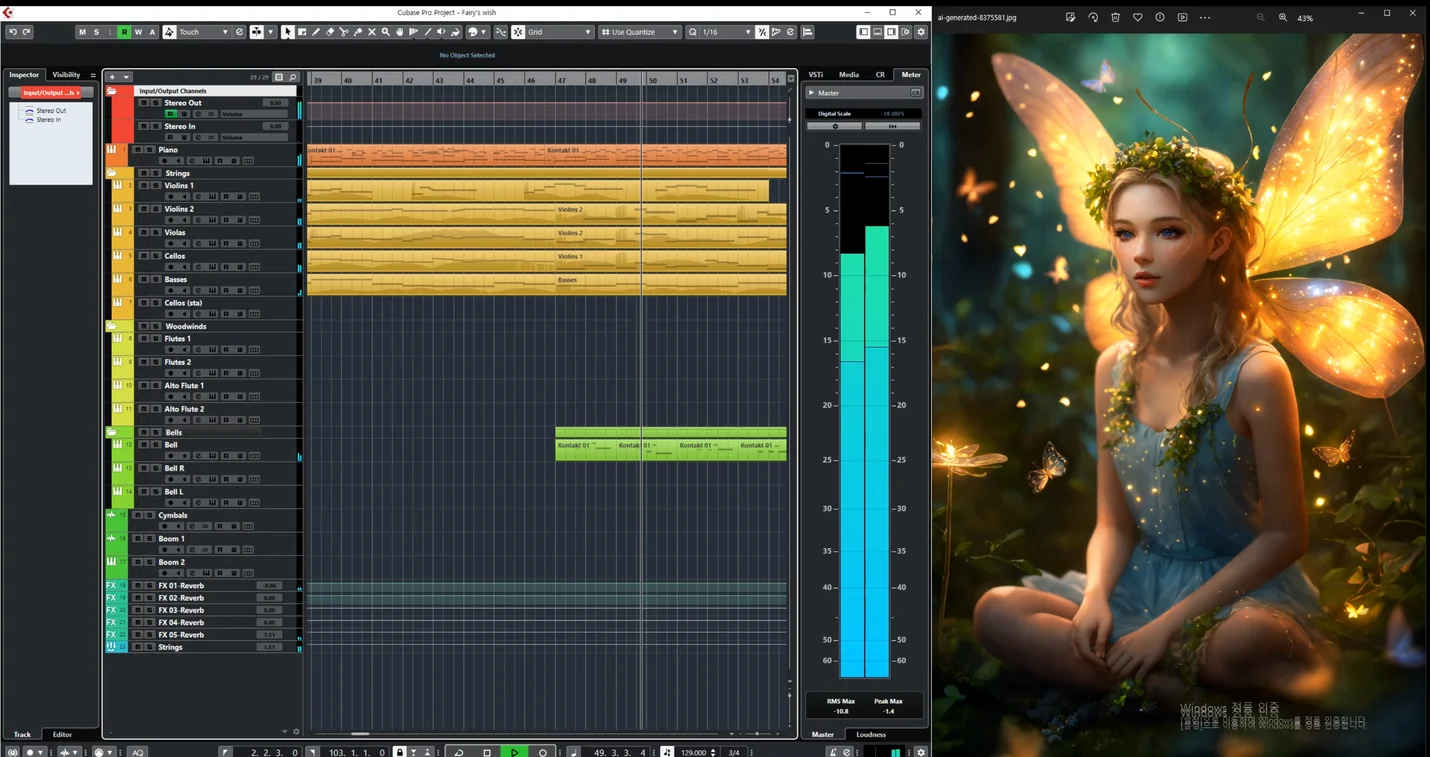Collapse the Woodwinds folder track
The width and height of the screenshot is (1430, 757).
tap(112, 326)
